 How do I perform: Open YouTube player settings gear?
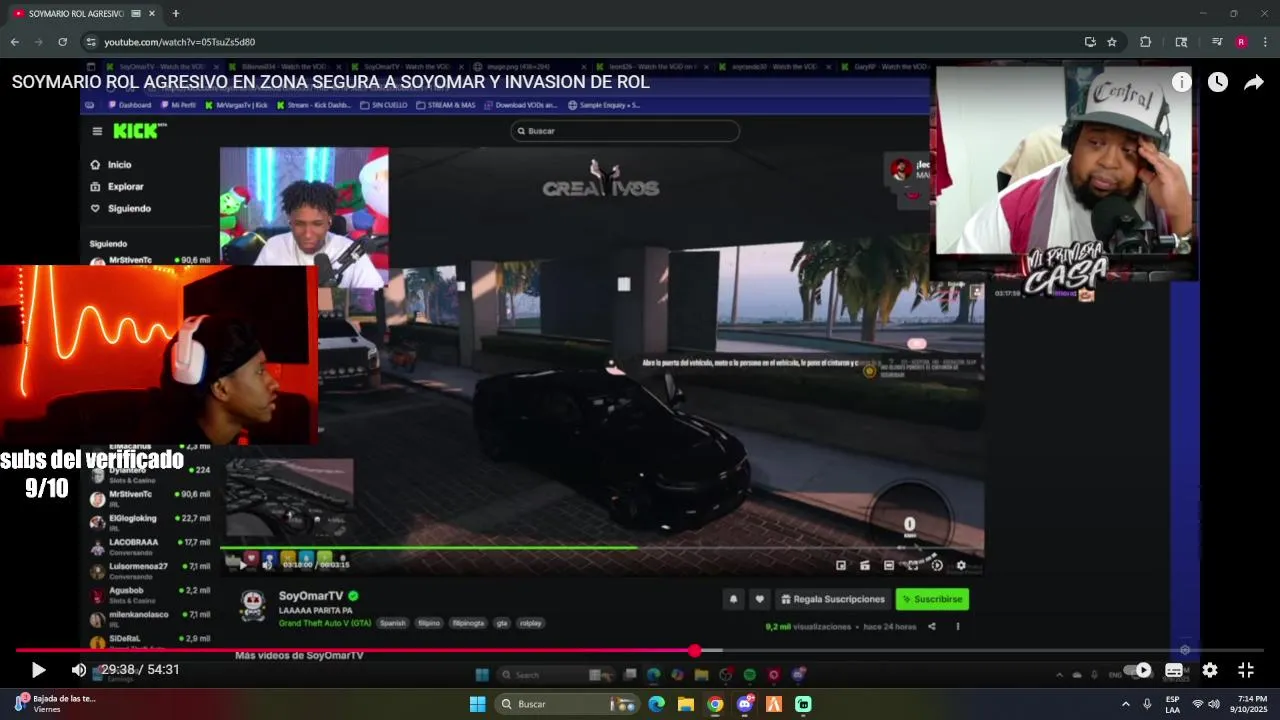click(x=1210, y=670)
